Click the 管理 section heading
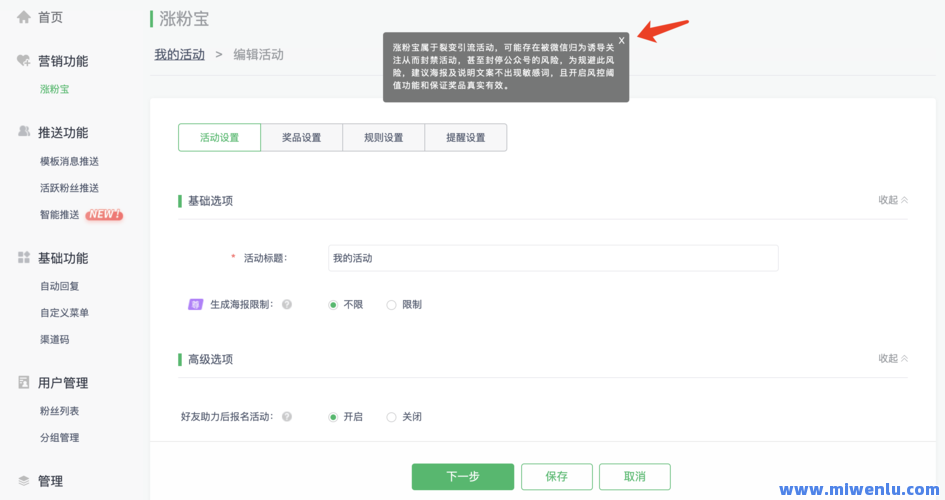Viewport: 945px width, 500px height. (50, 481)
